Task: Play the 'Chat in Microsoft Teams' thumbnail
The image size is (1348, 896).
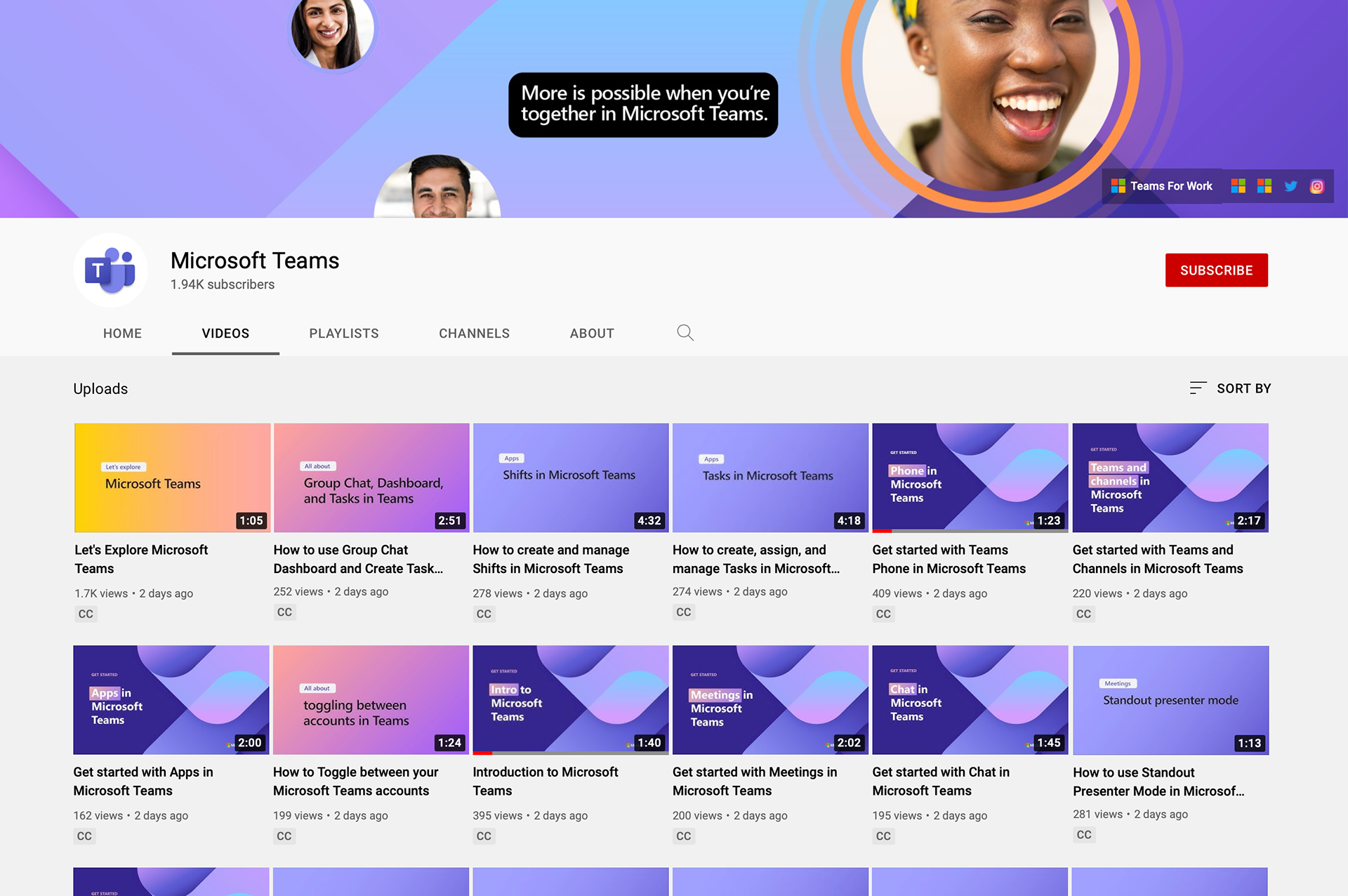Action: (x=970, y=700)
